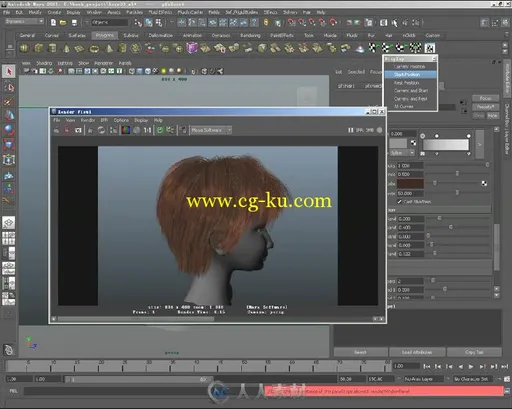This screenshot has height=409, width=512.
Task: Click the Render View snapshot camera icon
Action: pos(78,130)
